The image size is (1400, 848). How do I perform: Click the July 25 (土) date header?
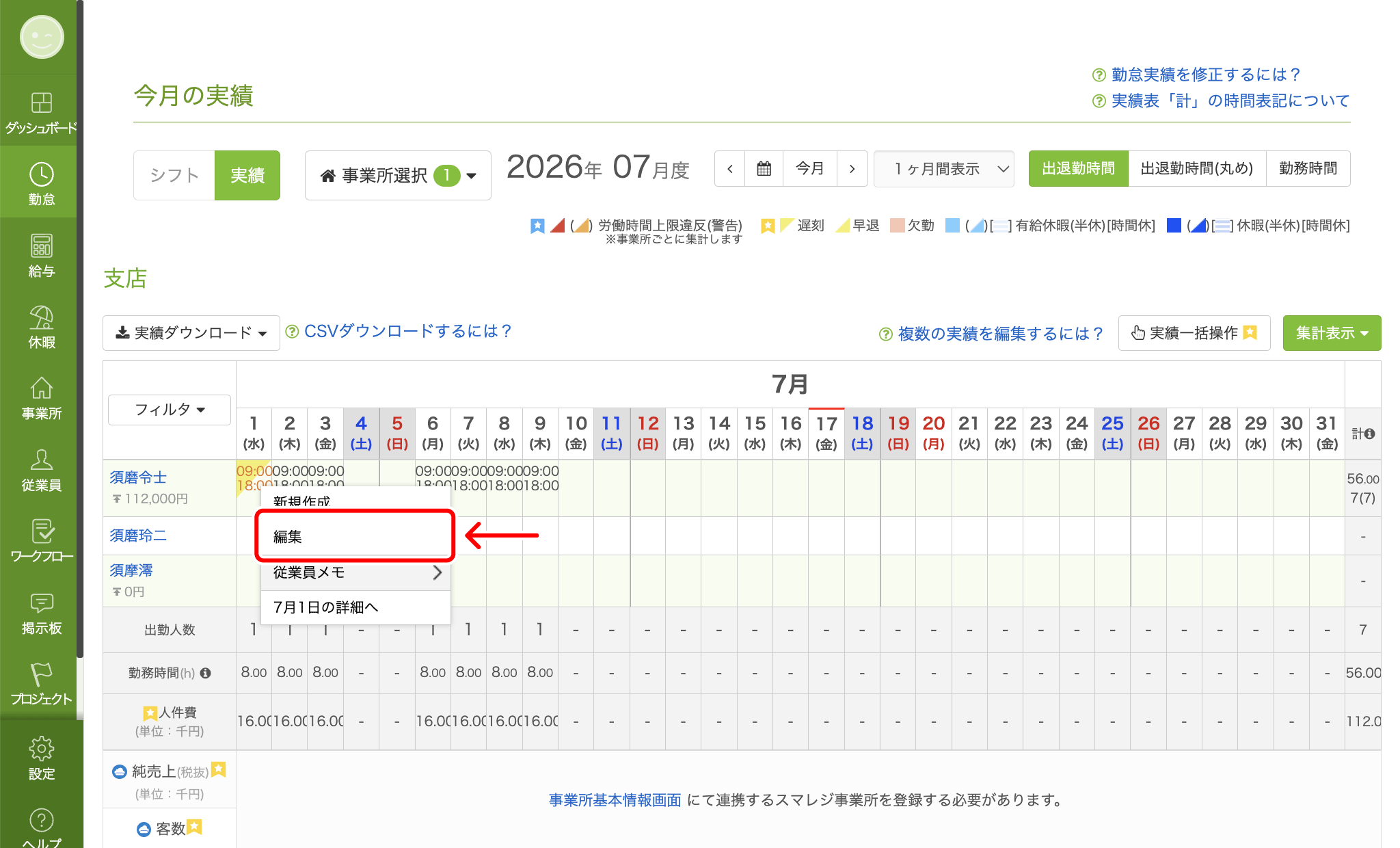tap(1112, 434)
